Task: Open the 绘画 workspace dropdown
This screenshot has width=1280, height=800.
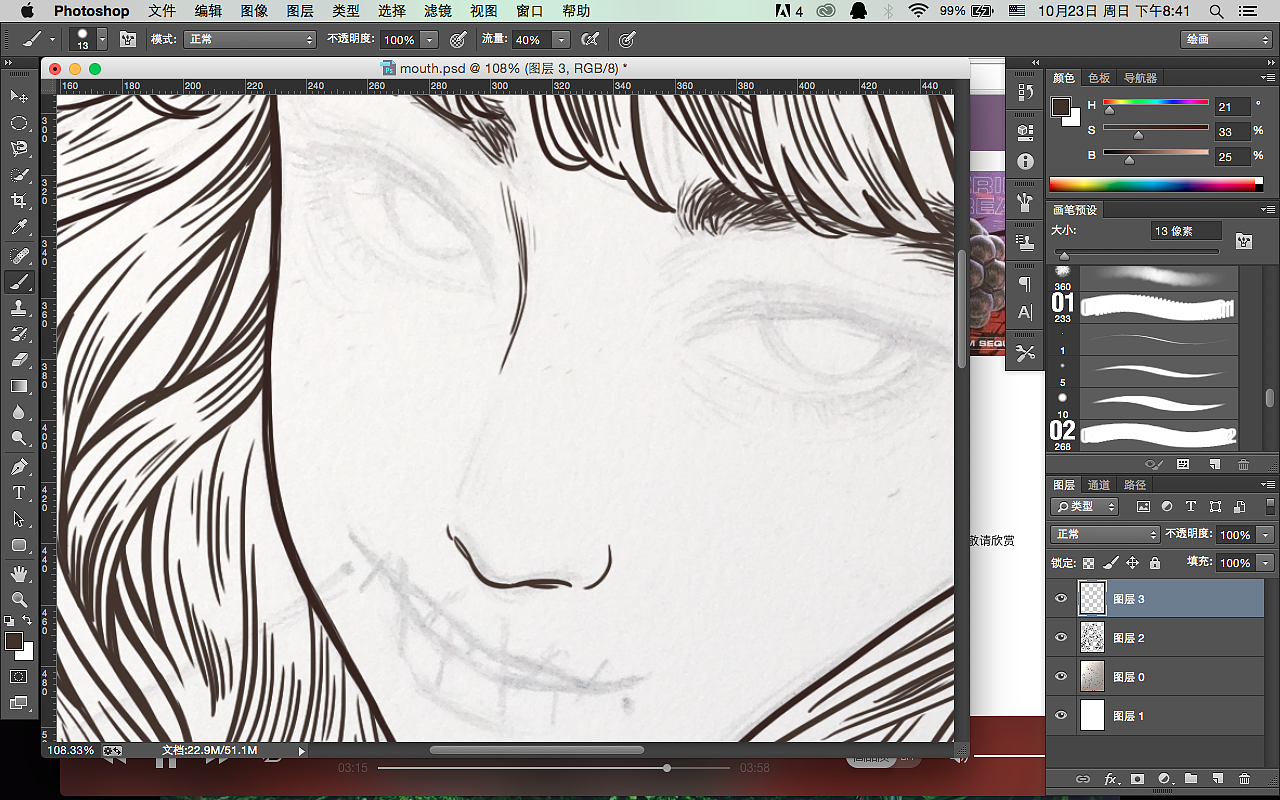Action: pos(1225,40)
